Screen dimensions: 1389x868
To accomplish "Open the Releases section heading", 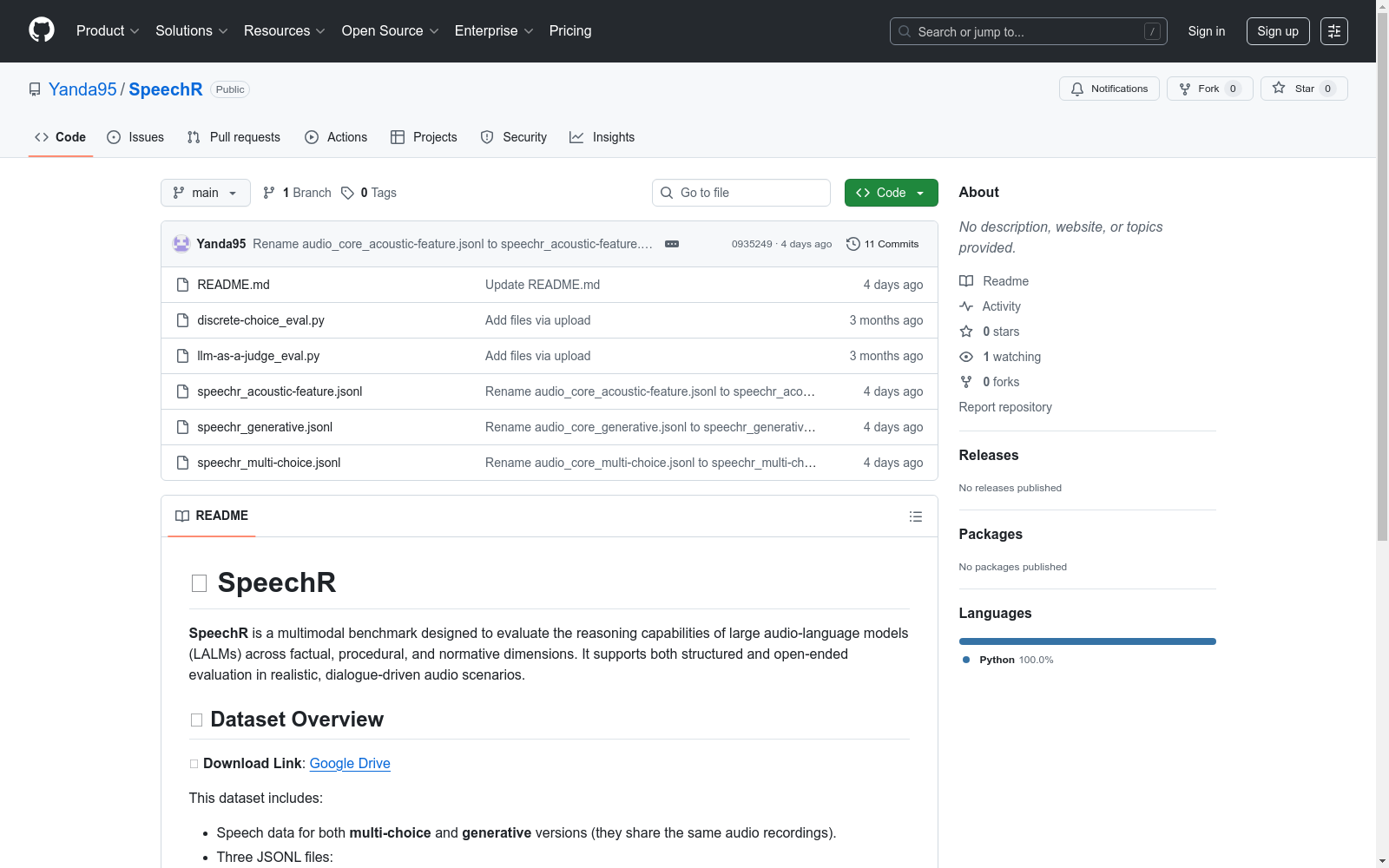I will [989, 455].
